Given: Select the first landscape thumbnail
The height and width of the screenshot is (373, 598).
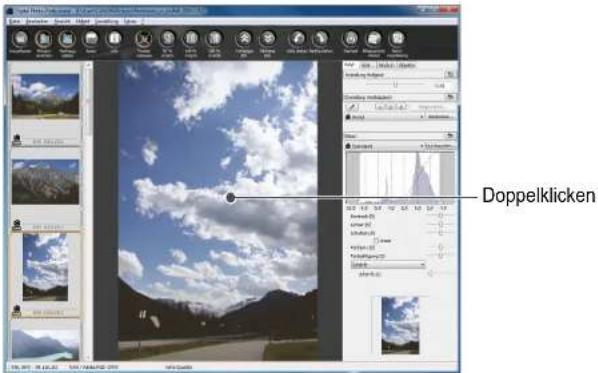Looking at the screenshot, I should click(x=45, y=96).
